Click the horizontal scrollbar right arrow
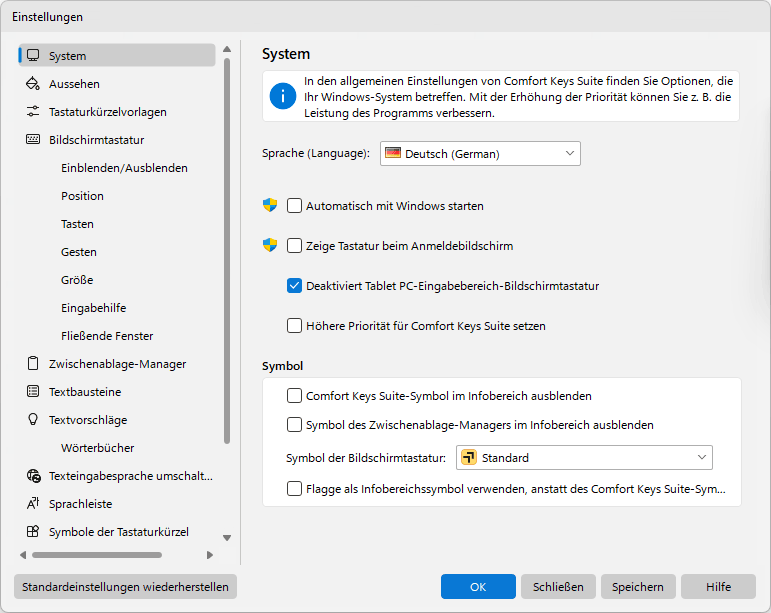The height and width of the screenshot is (613, 771). [210, 555]
